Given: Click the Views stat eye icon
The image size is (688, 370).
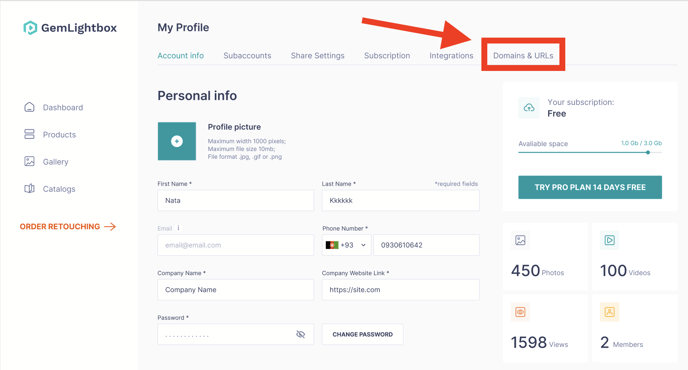Looking at the screenshot, I should click(520, 312).
